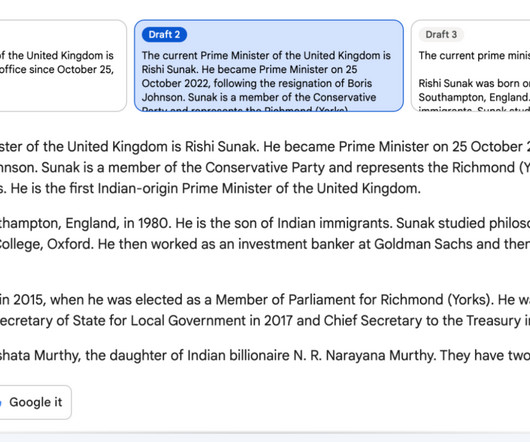530x442 pixels.
Task: Click 'The current prime minis' line in Draft 3
Action: tap(474, 56)
